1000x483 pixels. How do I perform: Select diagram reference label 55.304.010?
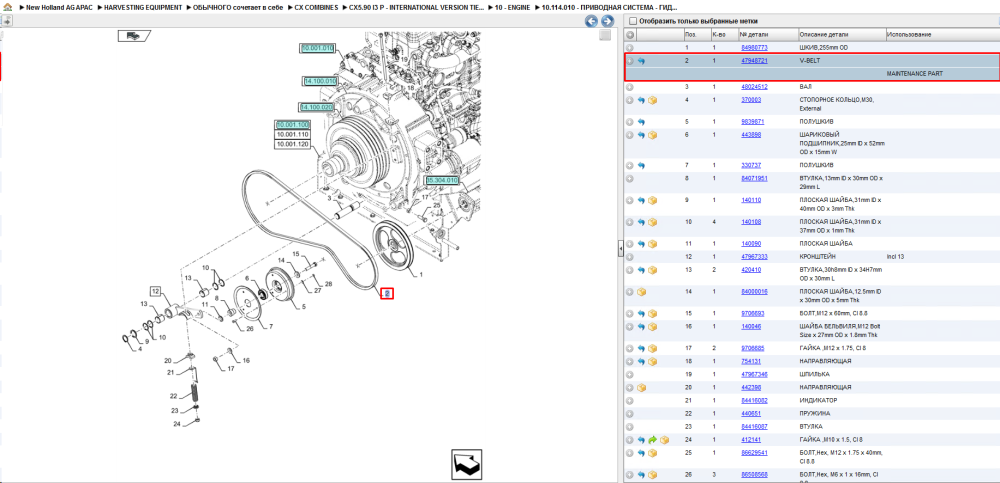coord(443,181)
